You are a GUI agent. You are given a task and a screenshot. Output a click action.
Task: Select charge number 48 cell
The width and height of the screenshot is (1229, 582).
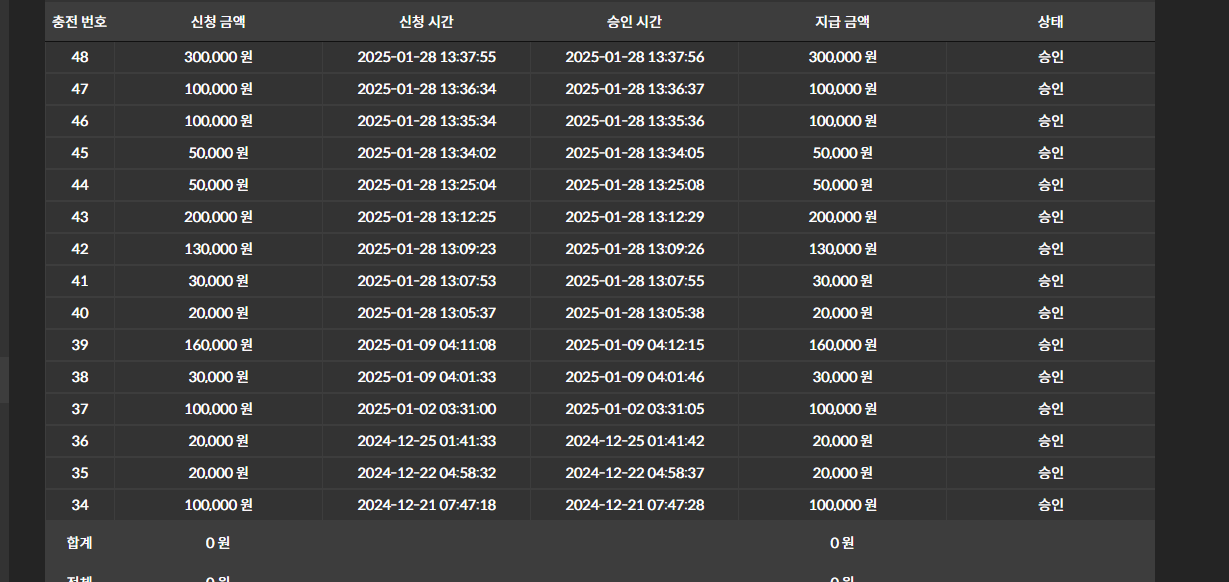click(80, 57)
